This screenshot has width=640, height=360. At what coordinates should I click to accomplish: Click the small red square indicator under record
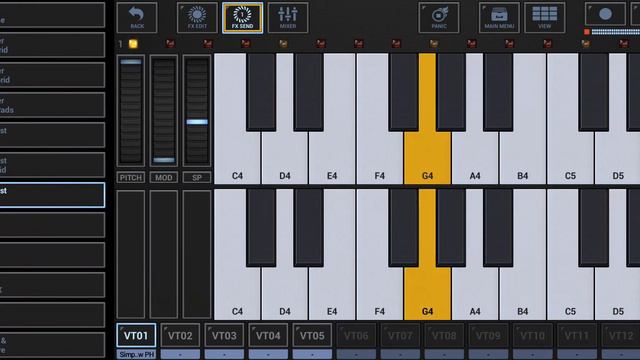point(587,32)
